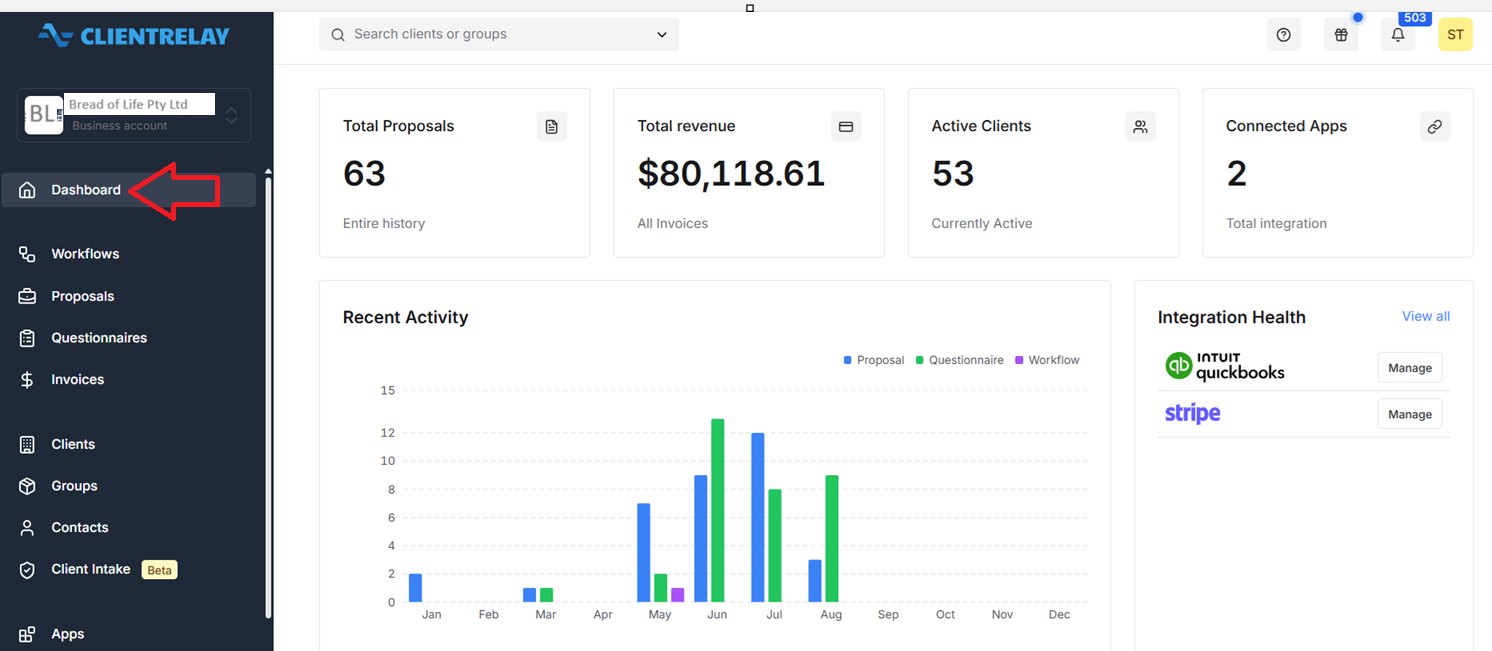Image resolution: width=1492 pixels, height=651 pixels.
Task: Expand the Bread of Life account switcher
Action: (x=134, y=115)
